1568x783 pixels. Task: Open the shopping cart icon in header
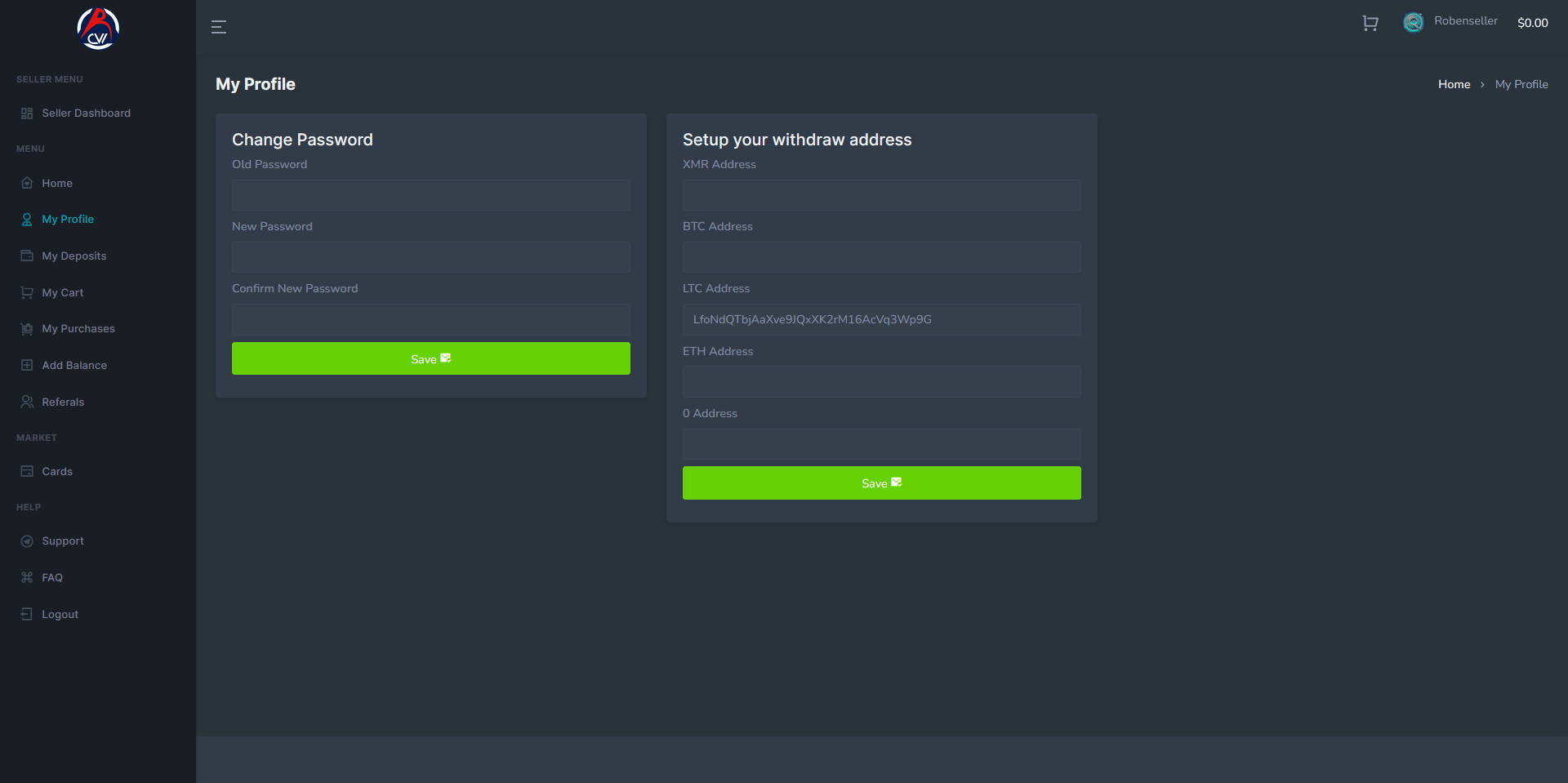(1370, 24)
